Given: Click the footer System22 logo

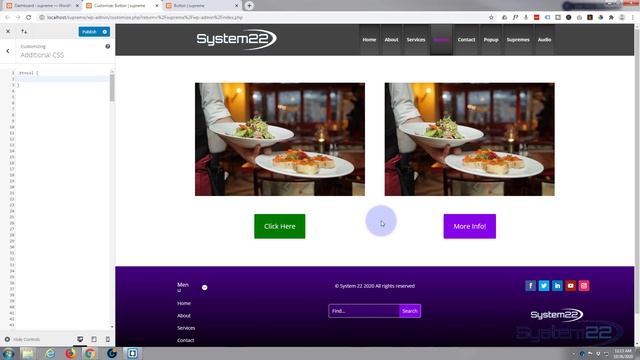Looking at the screenshot, I should coord(557,315).
